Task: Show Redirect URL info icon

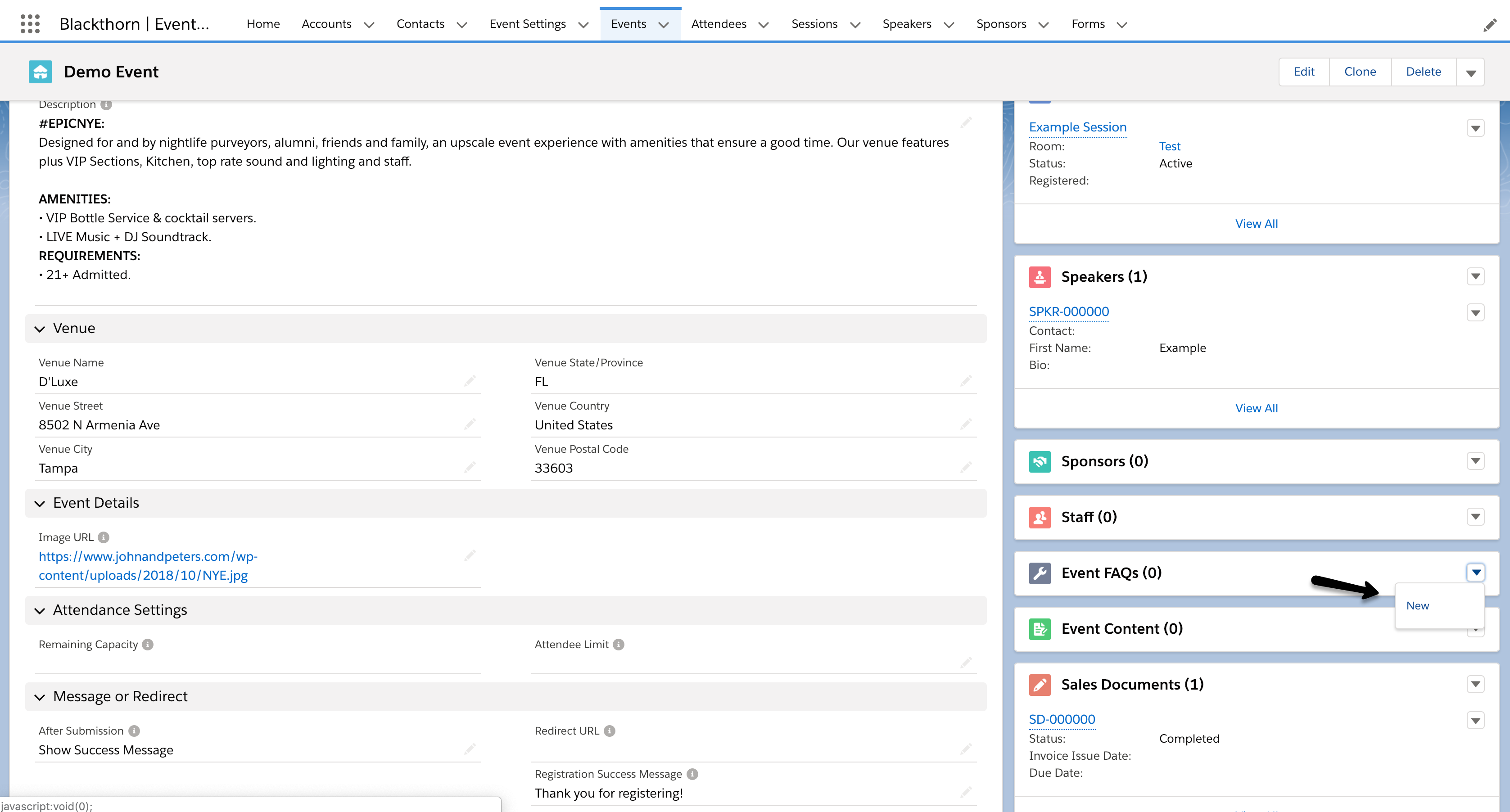Action: click(610, 731)
